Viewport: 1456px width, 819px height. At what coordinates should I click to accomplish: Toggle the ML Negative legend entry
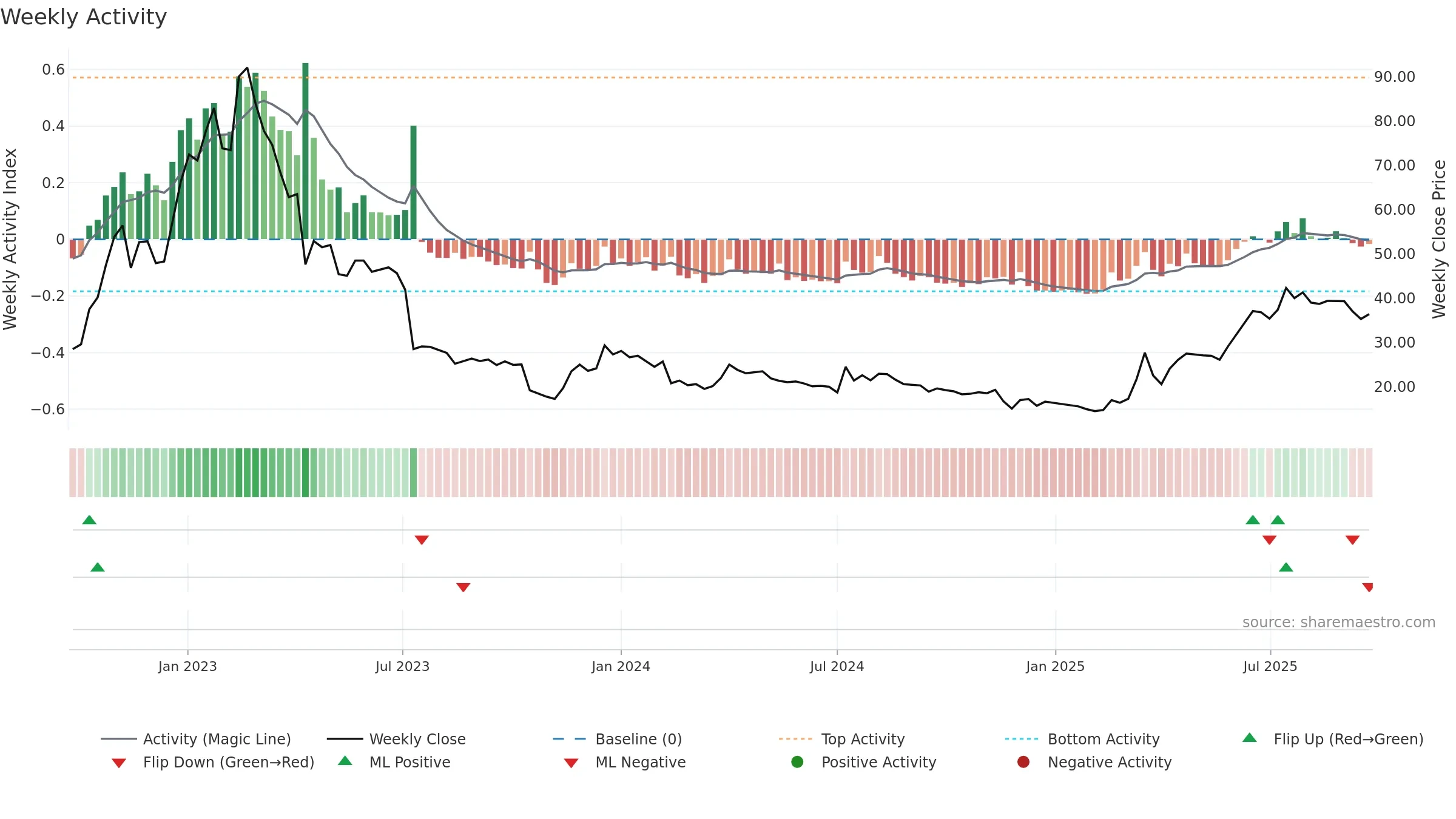click(x=625, y=762)
